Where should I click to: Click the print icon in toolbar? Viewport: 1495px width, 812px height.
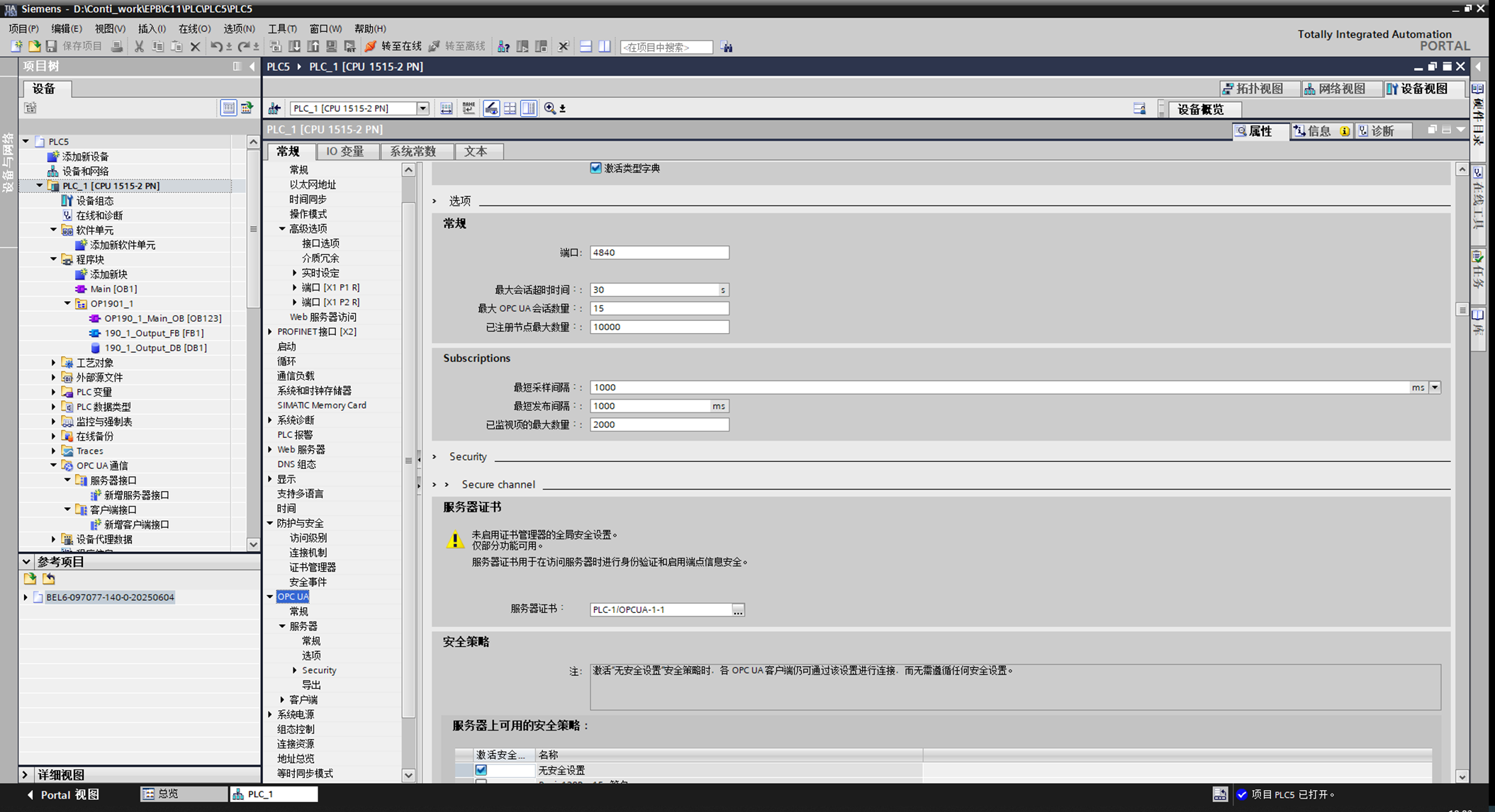[117, 47]
